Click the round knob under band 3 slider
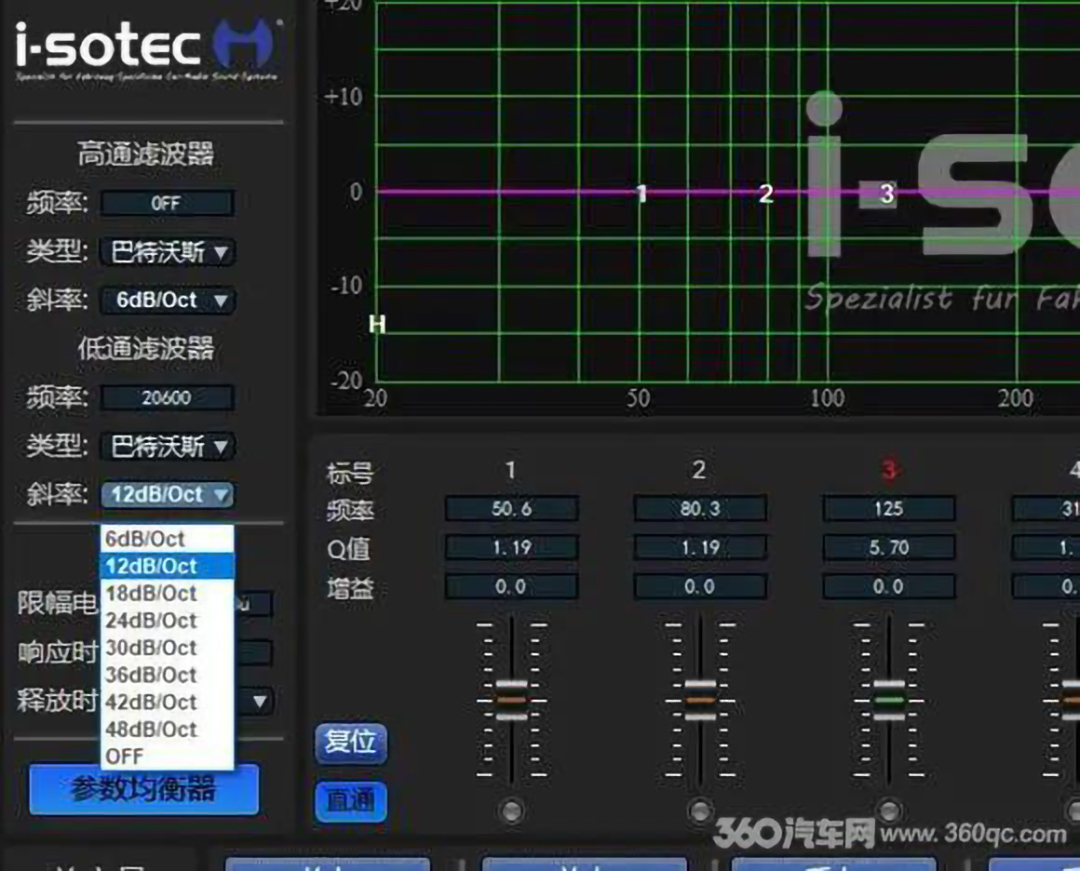This screenshot has width=1080, height=871. point(889,810)
